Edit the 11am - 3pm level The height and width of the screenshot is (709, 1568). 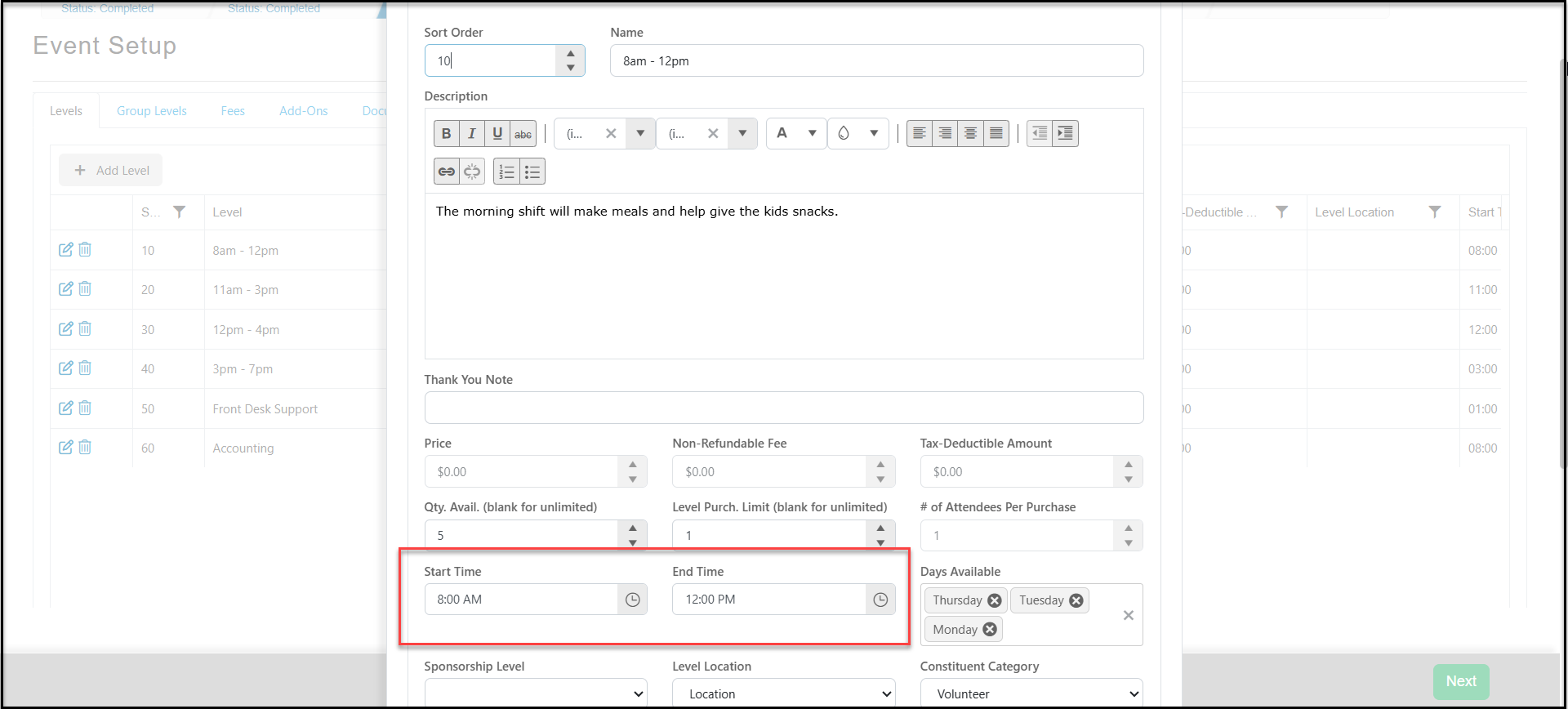[x=66, y=289]
